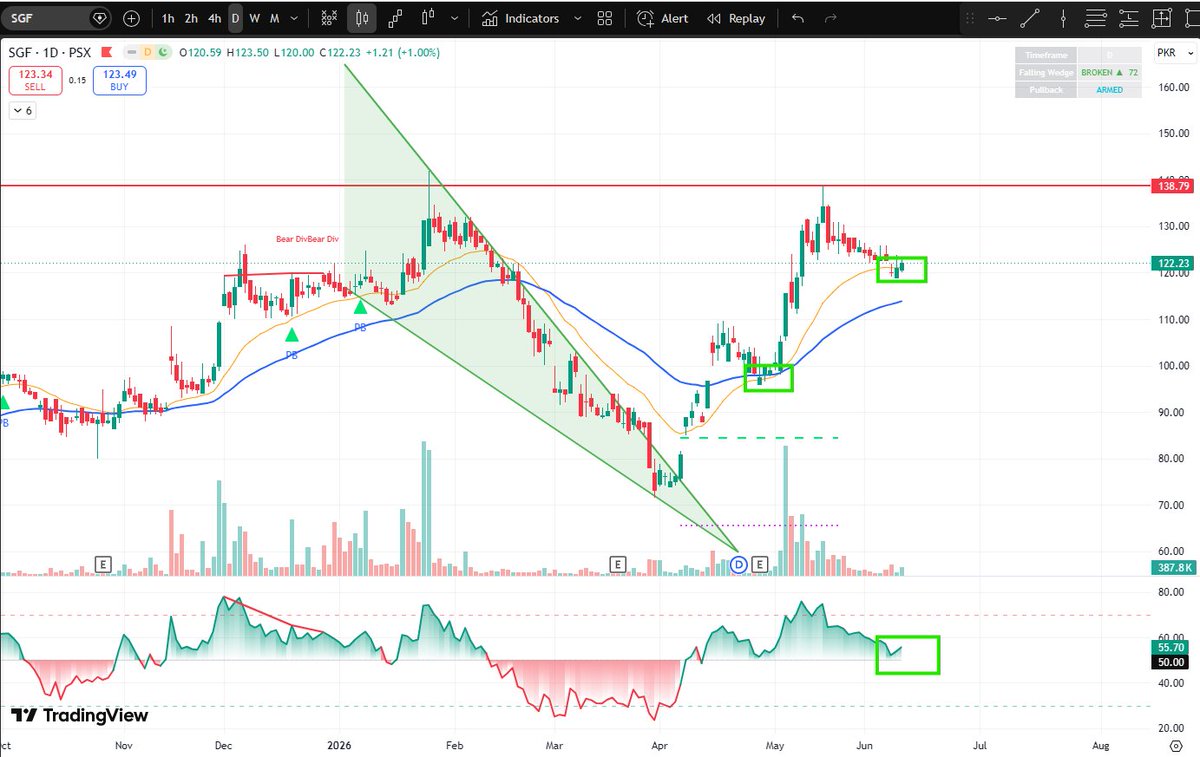Screen dimensions: 1200x757
Task: Click the BROKEN 72 Falling Wedge cell
Action: 1109,73
